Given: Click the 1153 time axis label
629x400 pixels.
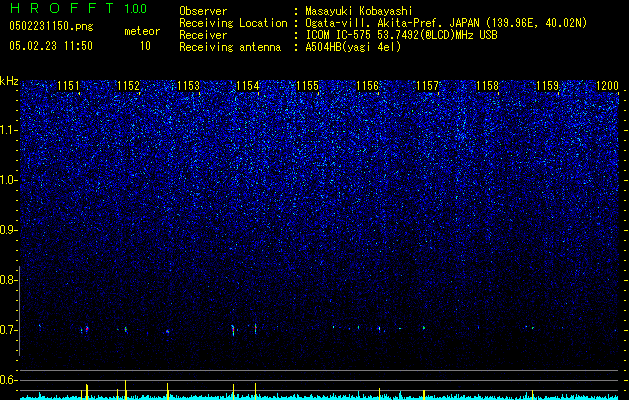Looking at the screenshot, I should tap(188, 85).
